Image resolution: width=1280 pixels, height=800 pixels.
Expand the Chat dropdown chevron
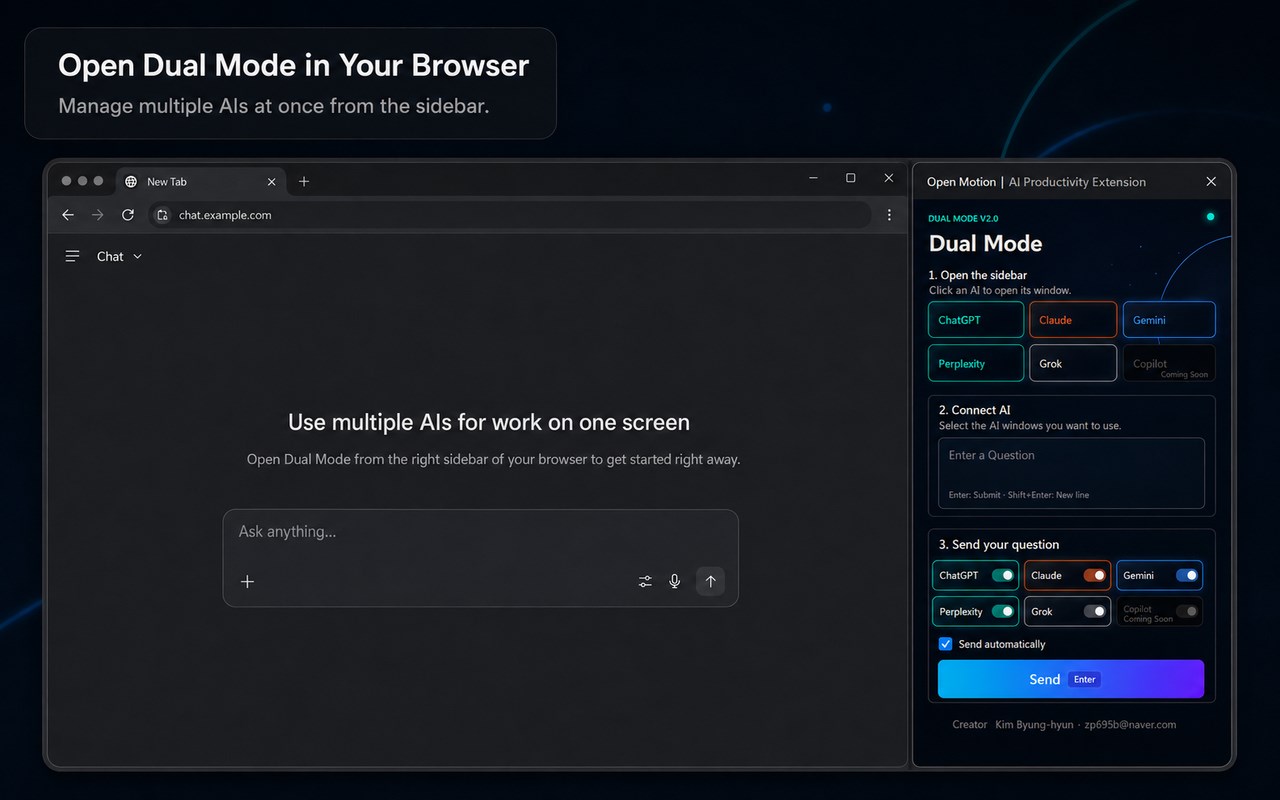(137, 257)
